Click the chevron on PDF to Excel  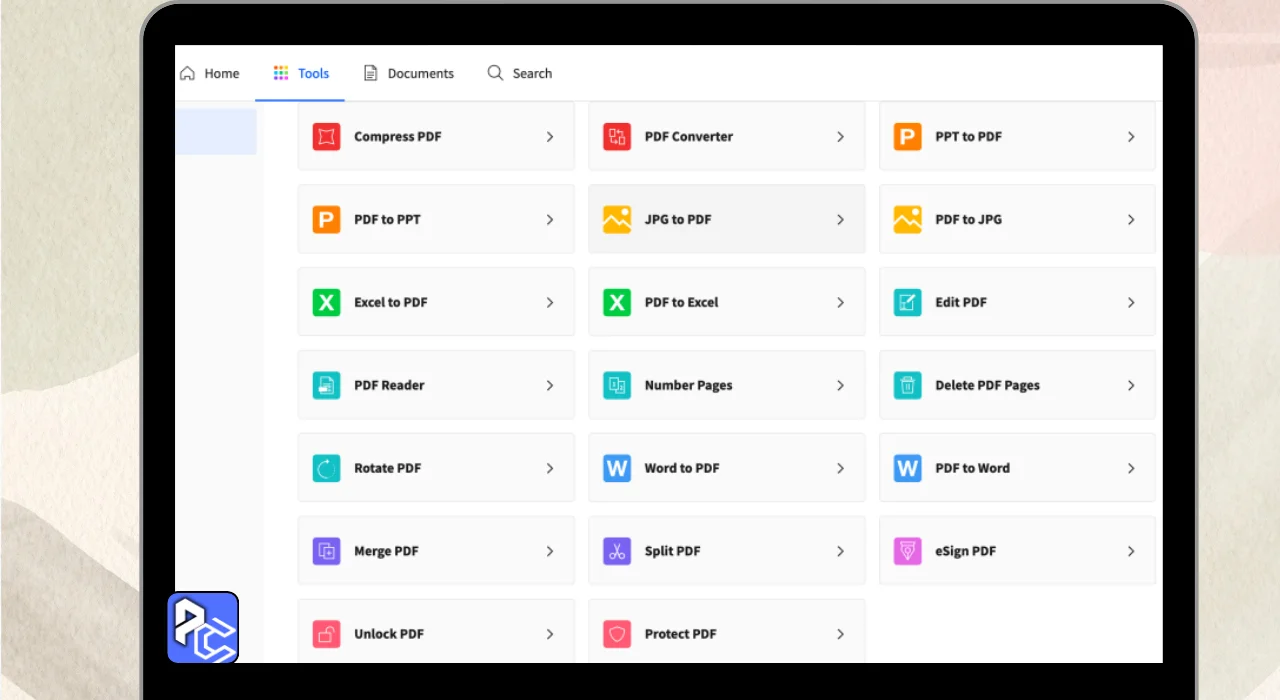point(840,303)
